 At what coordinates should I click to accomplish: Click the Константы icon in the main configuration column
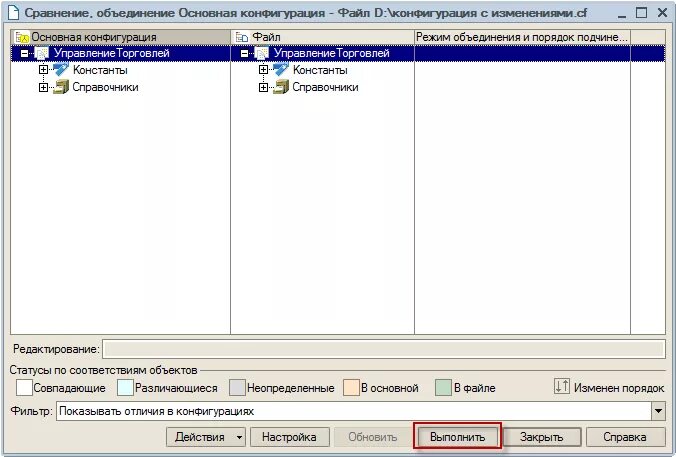(x=61, y=70)
